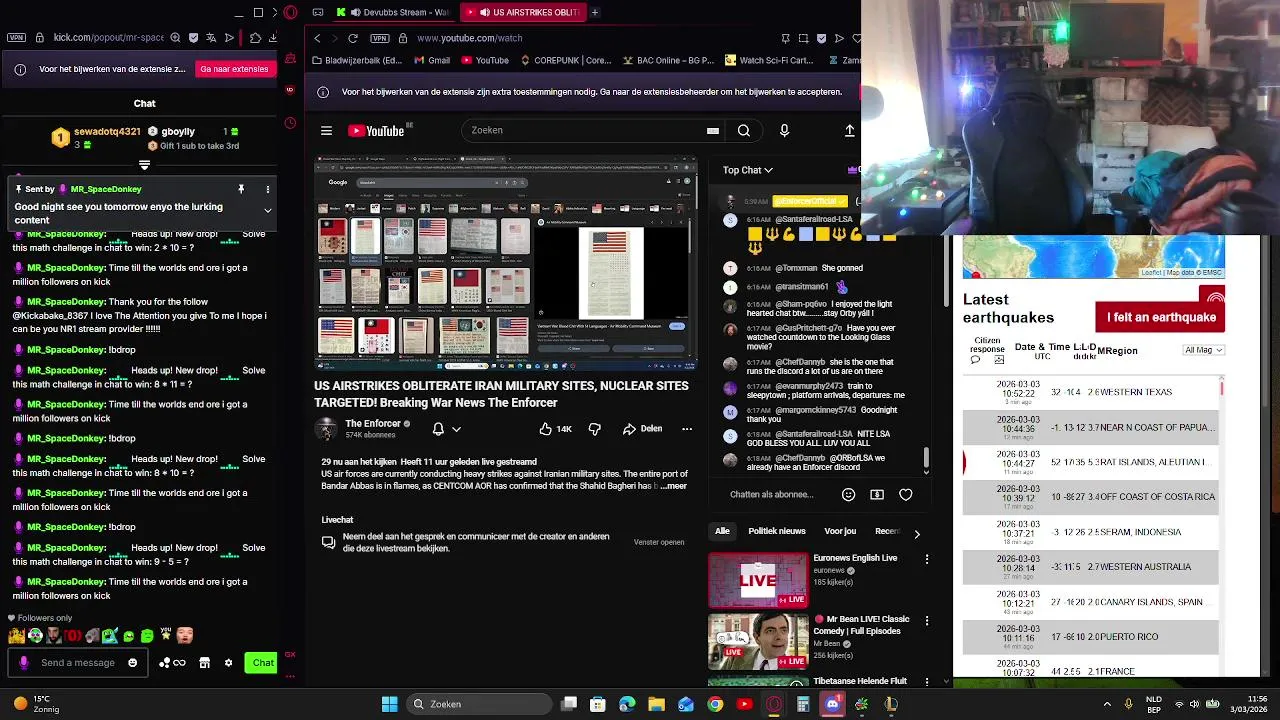Viewport: 1280px width, 720px height.
Task: Click the YouTube logo to go home
Action: (x=376, y=130)
